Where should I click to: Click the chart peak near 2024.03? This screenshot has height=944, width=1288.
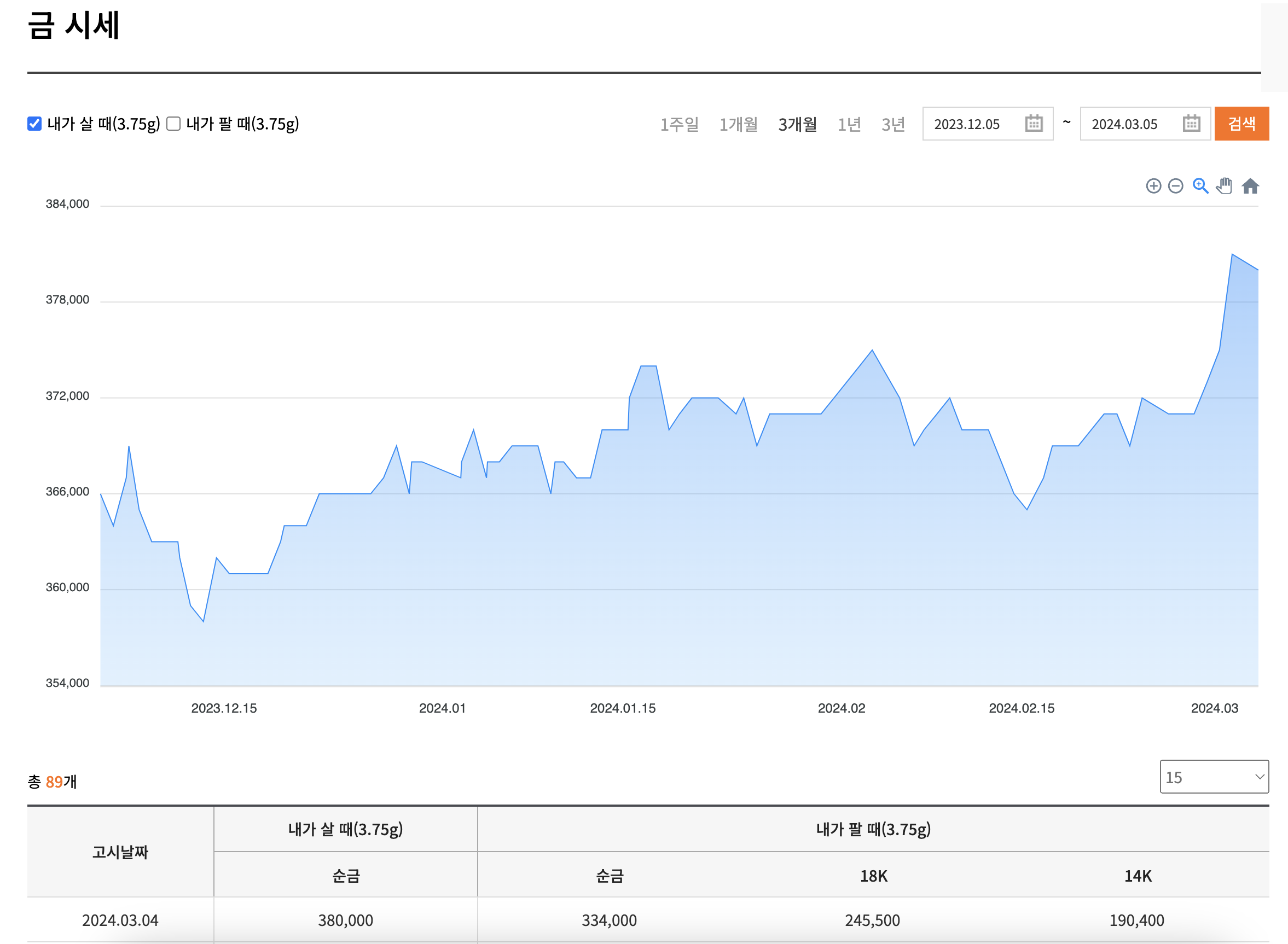(x=1232, y=254)
